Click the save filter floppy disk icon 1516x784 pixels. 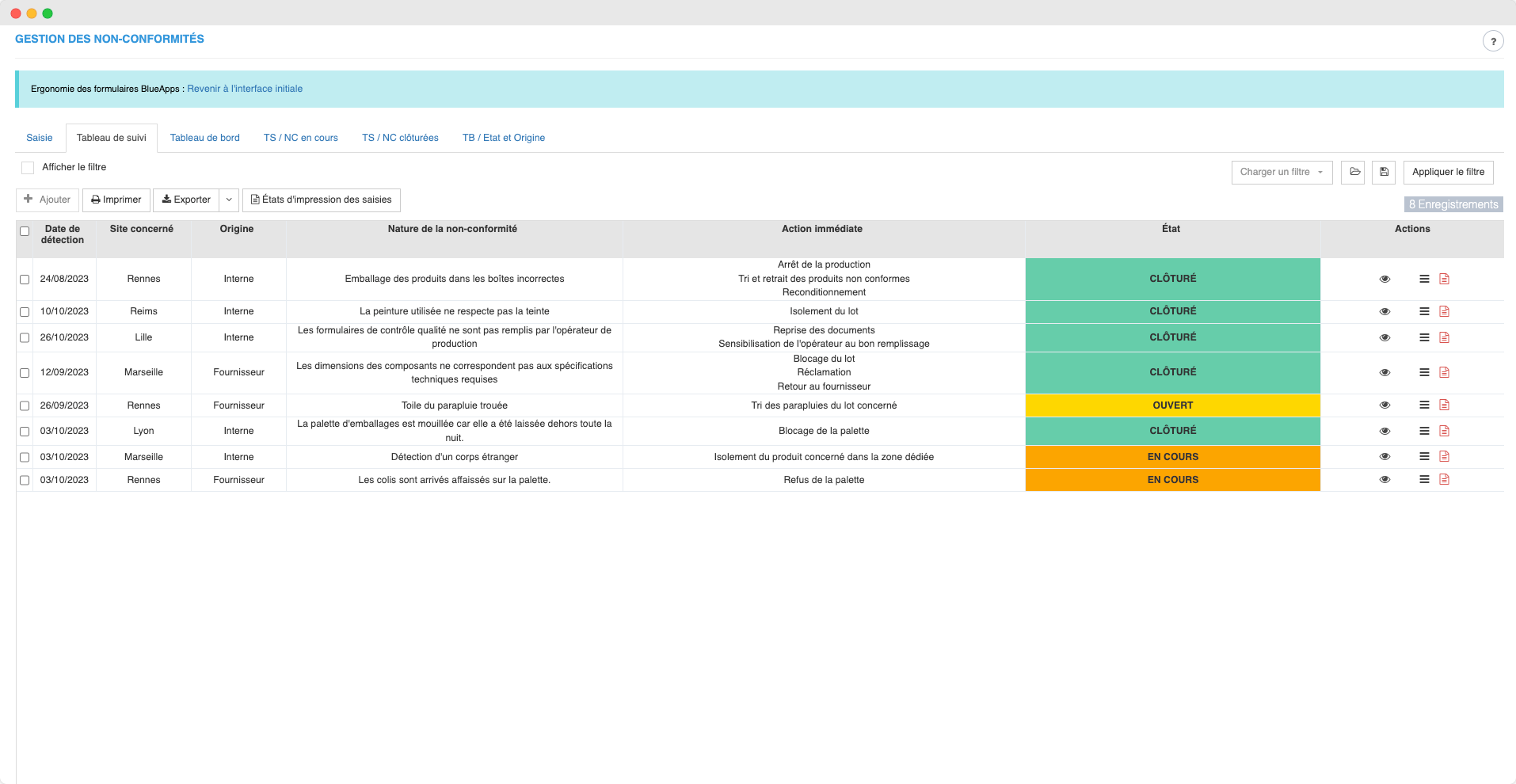tap(1384, 172)
